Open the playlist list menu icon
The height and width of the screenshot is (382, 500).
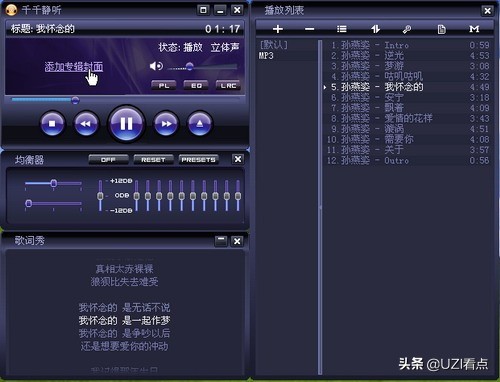342,29
